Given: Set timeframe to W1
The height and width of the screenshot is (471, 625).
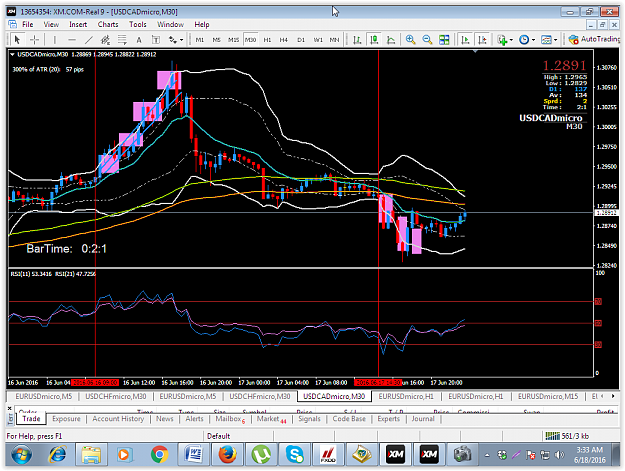Looking at the screenshot, I should click(318, 39).
